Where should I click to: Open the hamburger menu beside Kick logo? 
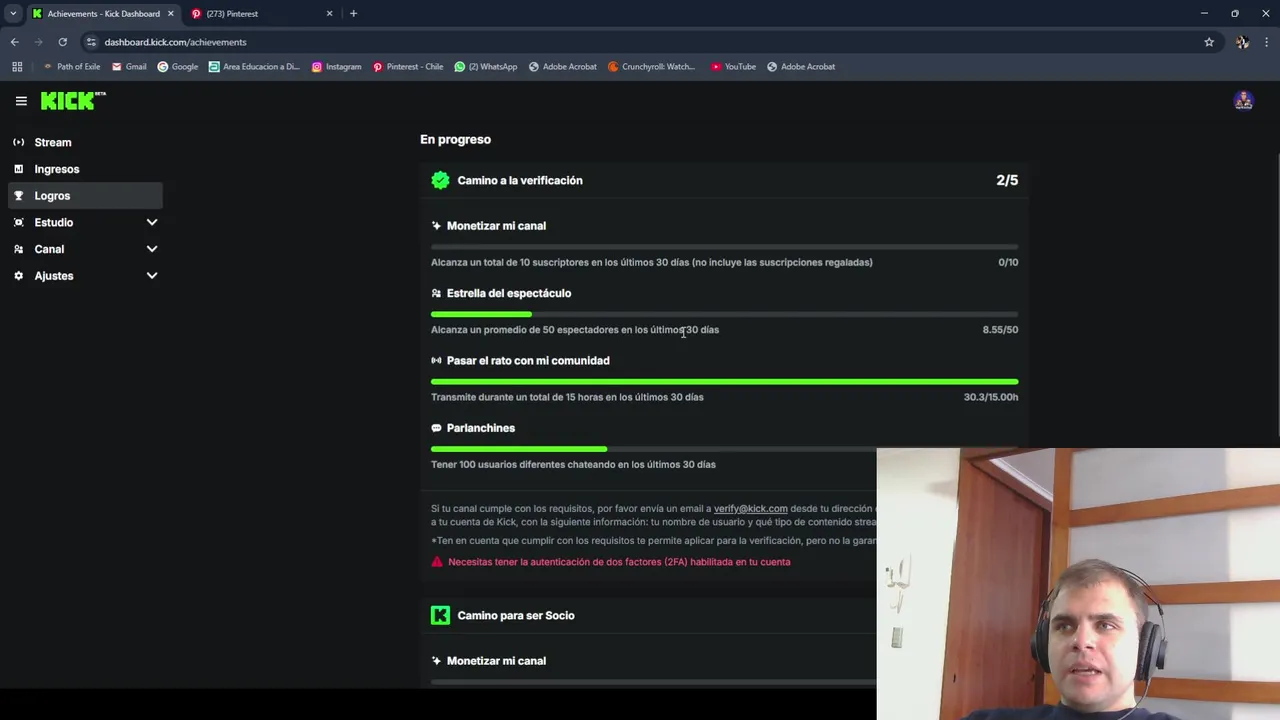pyautogui.click(x=21, y=101)
